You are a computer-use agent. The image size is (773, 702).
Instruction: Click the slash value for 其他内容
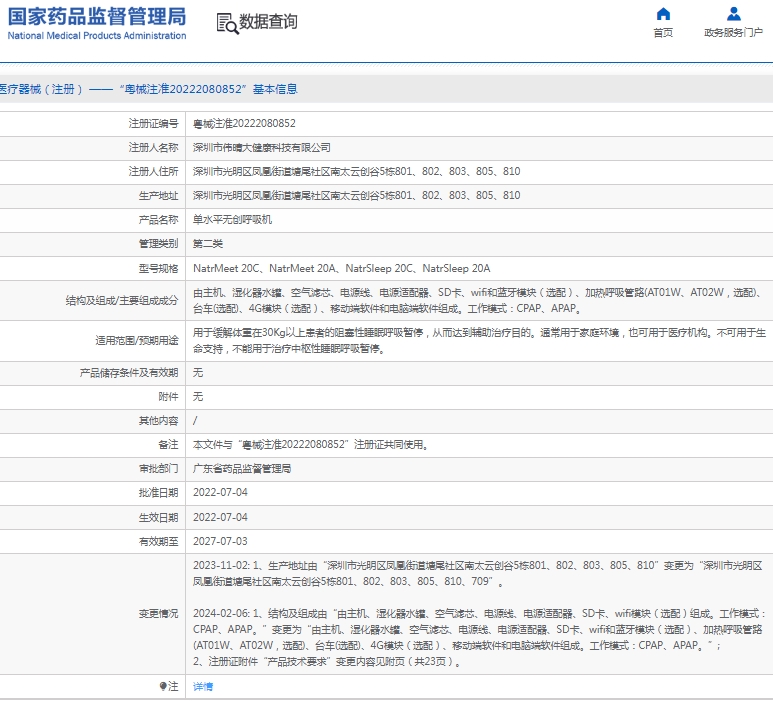195,421
